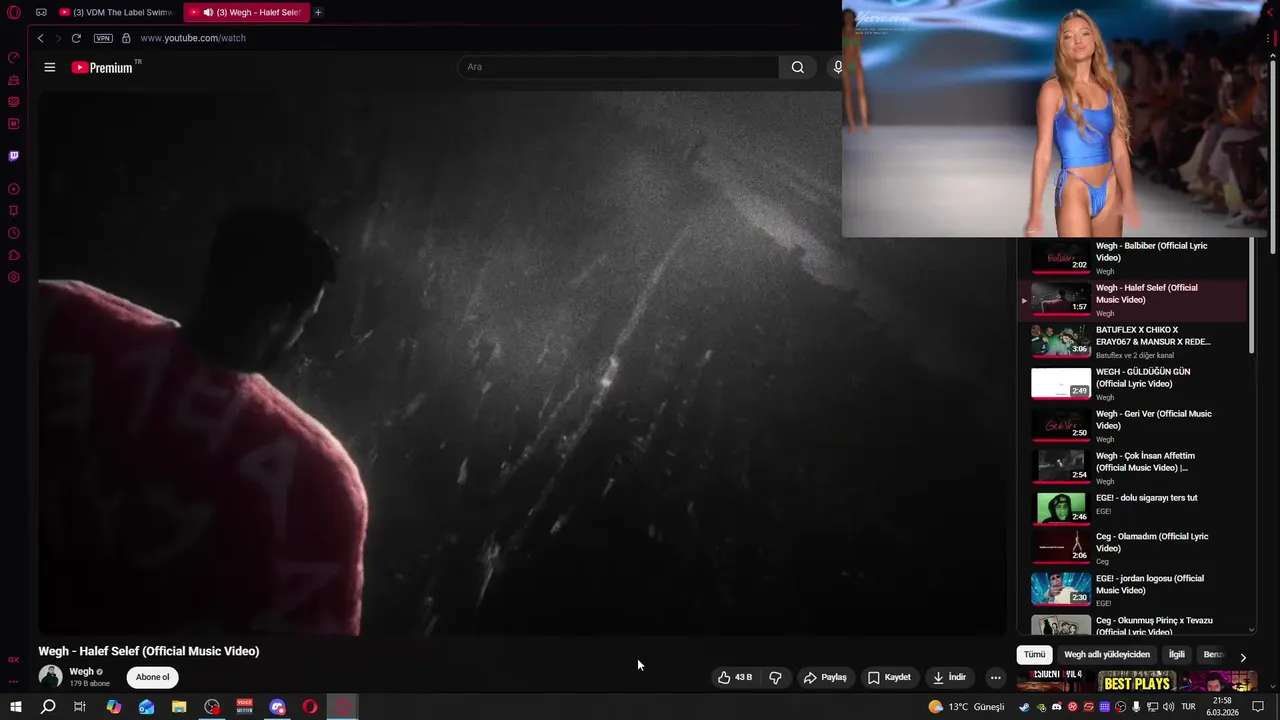Open GX Control speedometer in sidebar

click(14, 57)
